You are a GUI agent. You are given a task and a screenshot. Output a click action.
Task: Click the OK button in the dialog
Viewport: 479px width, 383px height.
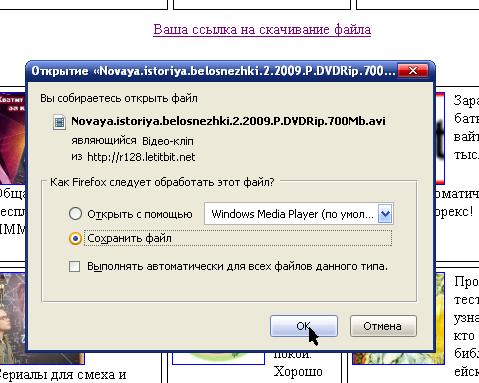click(304, 326)
